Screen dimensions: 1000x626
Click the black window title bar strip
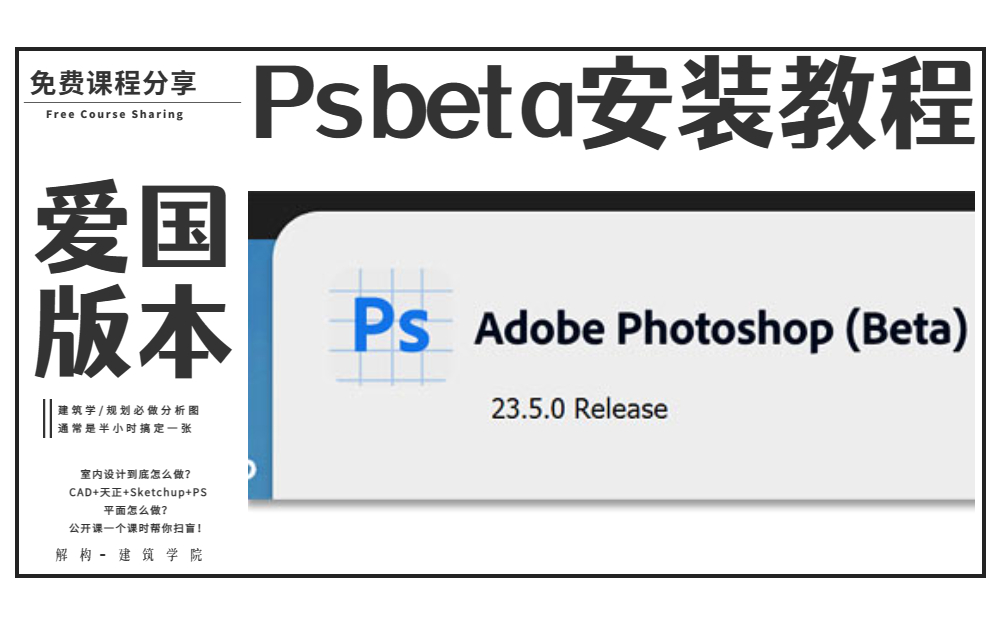pos(611,201)
